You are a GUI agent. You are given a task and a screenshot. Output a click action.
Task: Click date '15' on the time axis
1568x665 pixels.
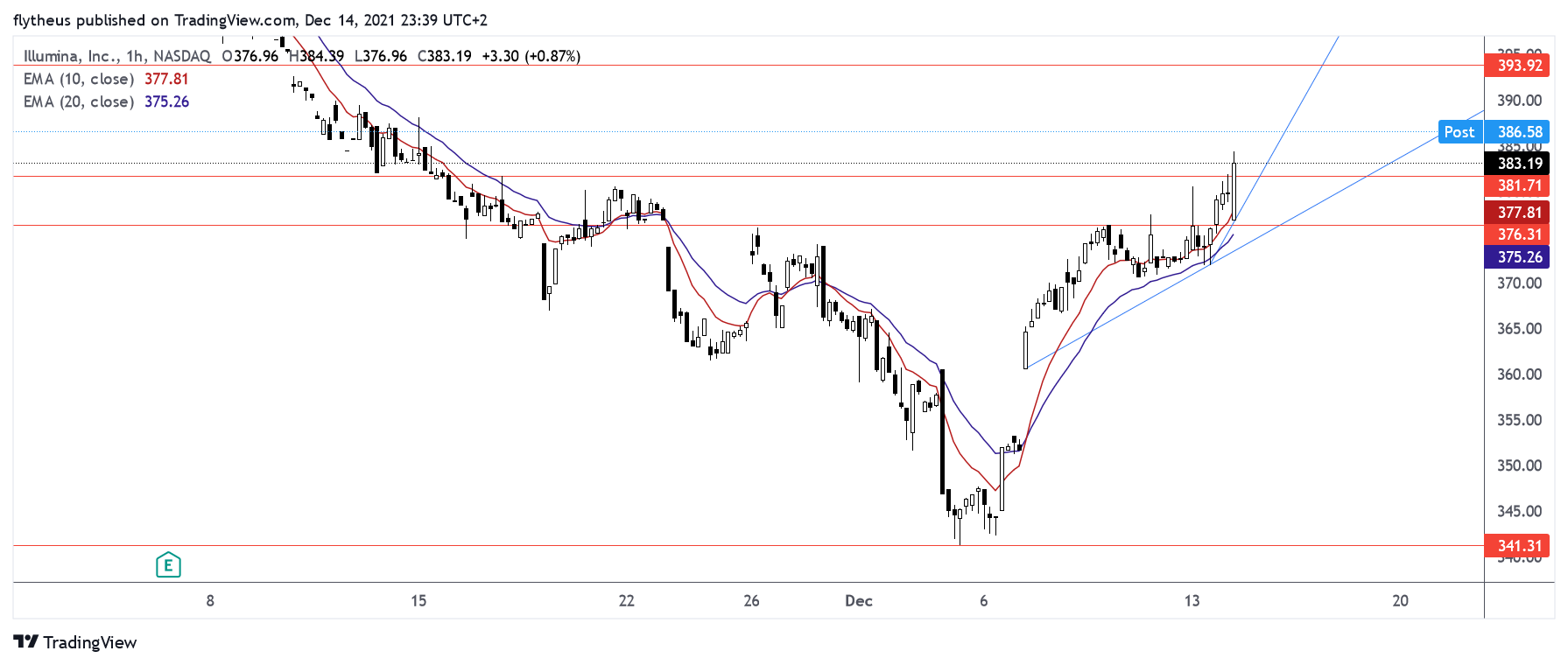click(418, 600)
